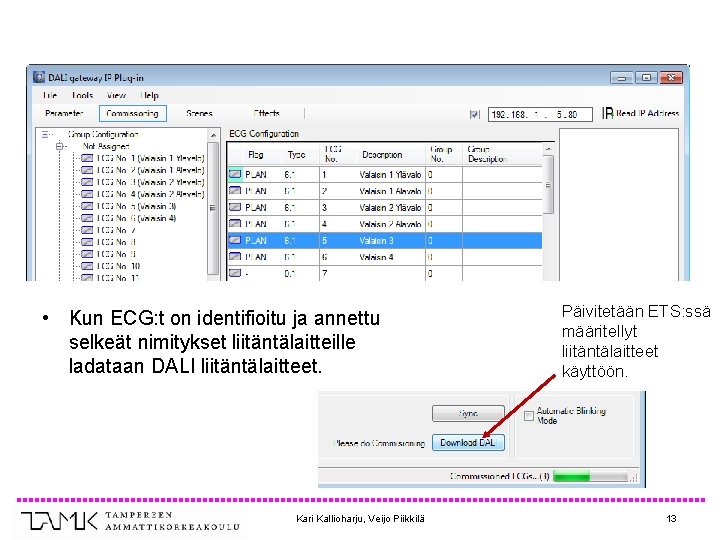Click the Sync button

(468, 413)
